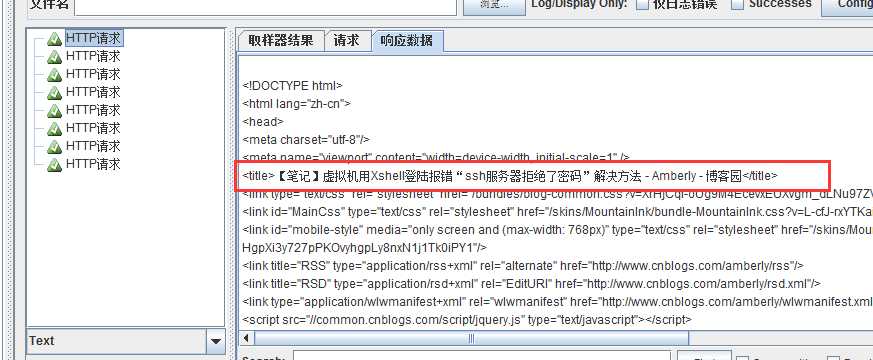
Task: Click the <meta charset="utf-8"/> line
Action: 306,139
